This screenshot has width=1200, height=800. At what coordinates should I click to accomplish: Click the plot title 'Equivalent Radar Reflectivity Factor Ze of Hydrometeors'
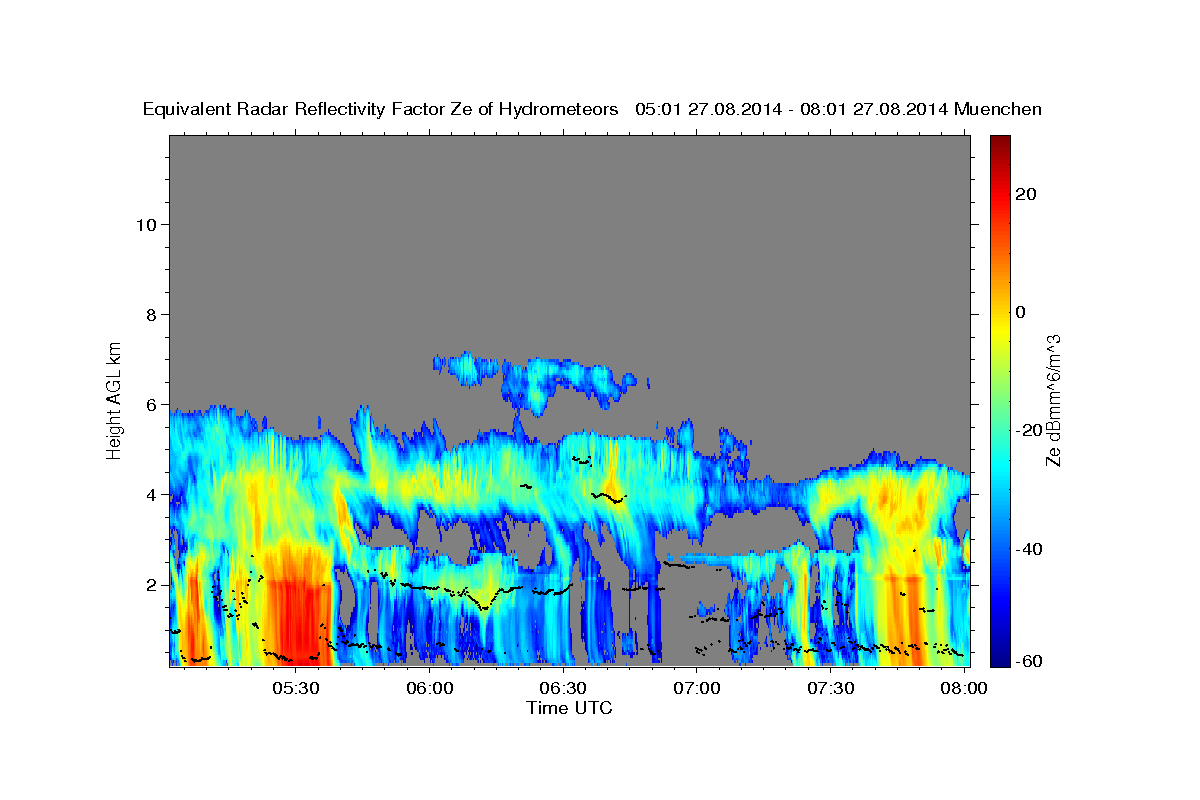(380, 110)
